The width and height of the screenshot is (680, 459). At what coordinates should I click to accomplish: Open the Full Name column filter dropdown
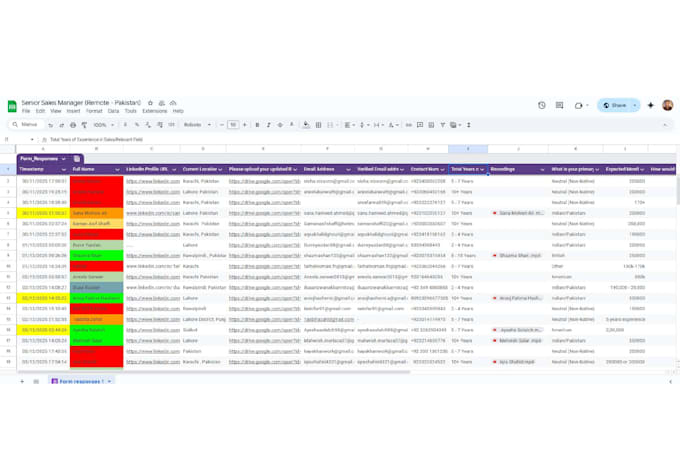pos(117,169)
